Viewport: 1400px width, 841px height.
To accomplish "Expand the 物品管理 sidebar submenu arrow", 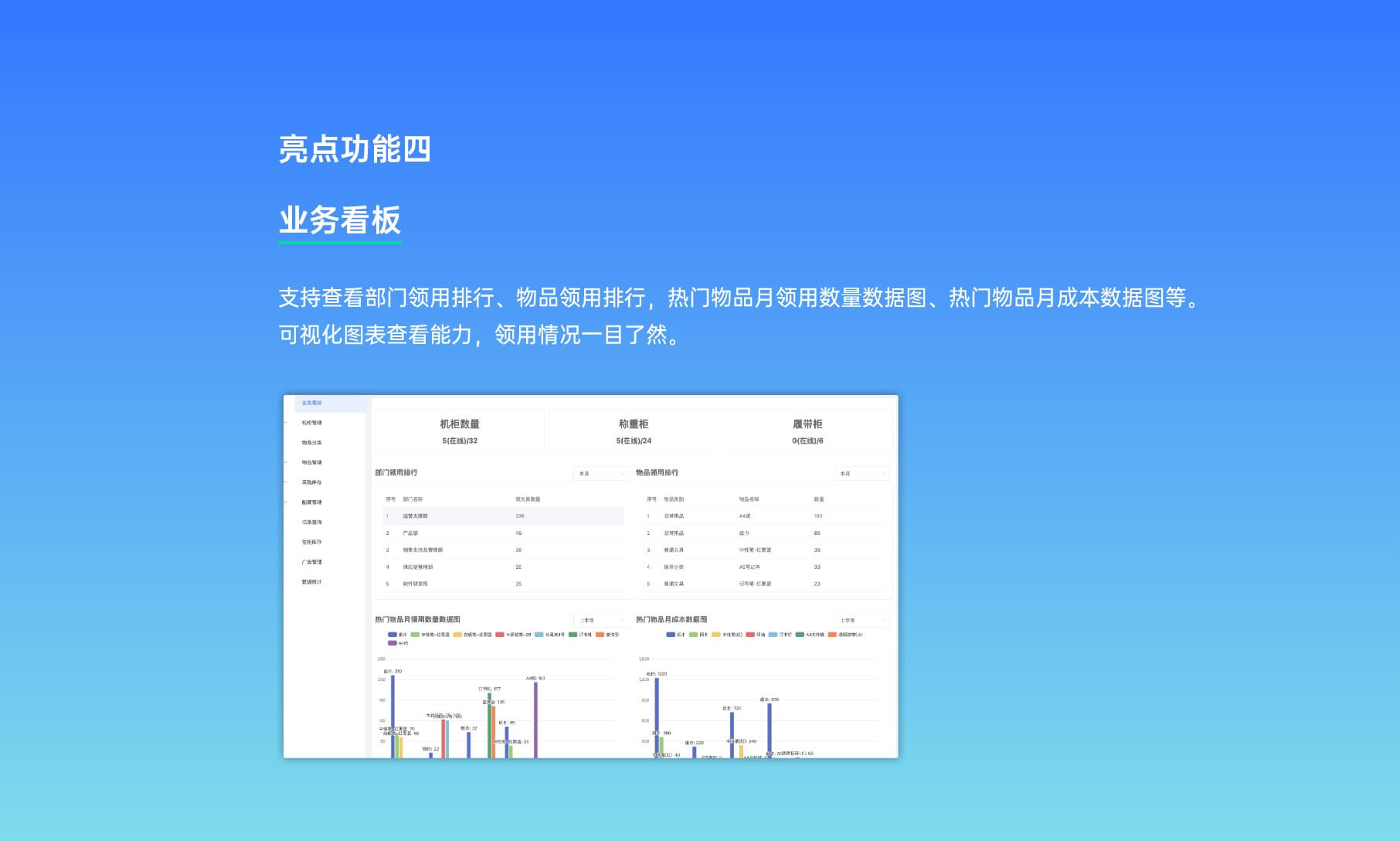I will (x=287, y=462).
